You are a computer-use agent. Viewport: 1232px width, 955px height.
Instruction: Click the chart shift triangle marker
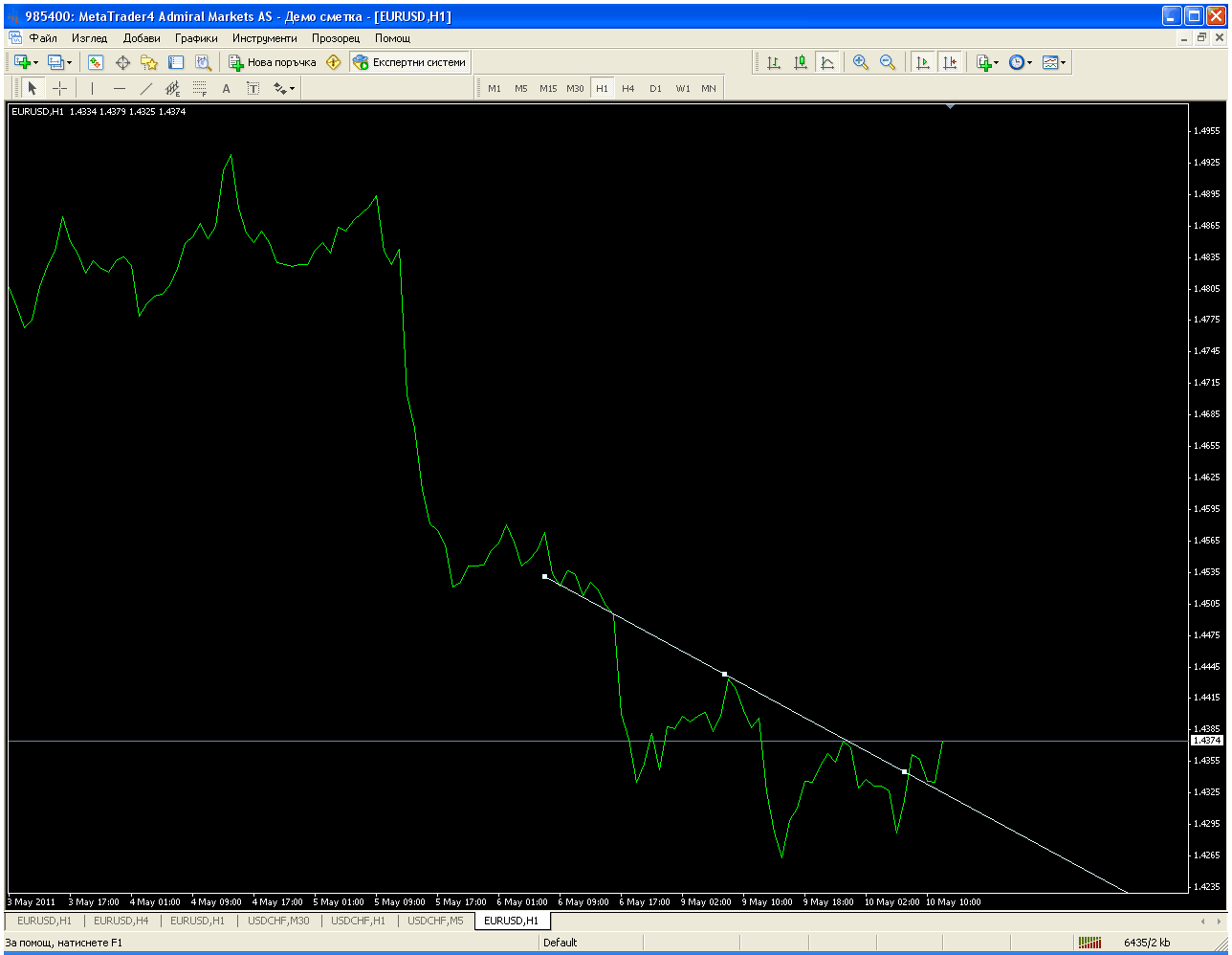coord(950,107)
